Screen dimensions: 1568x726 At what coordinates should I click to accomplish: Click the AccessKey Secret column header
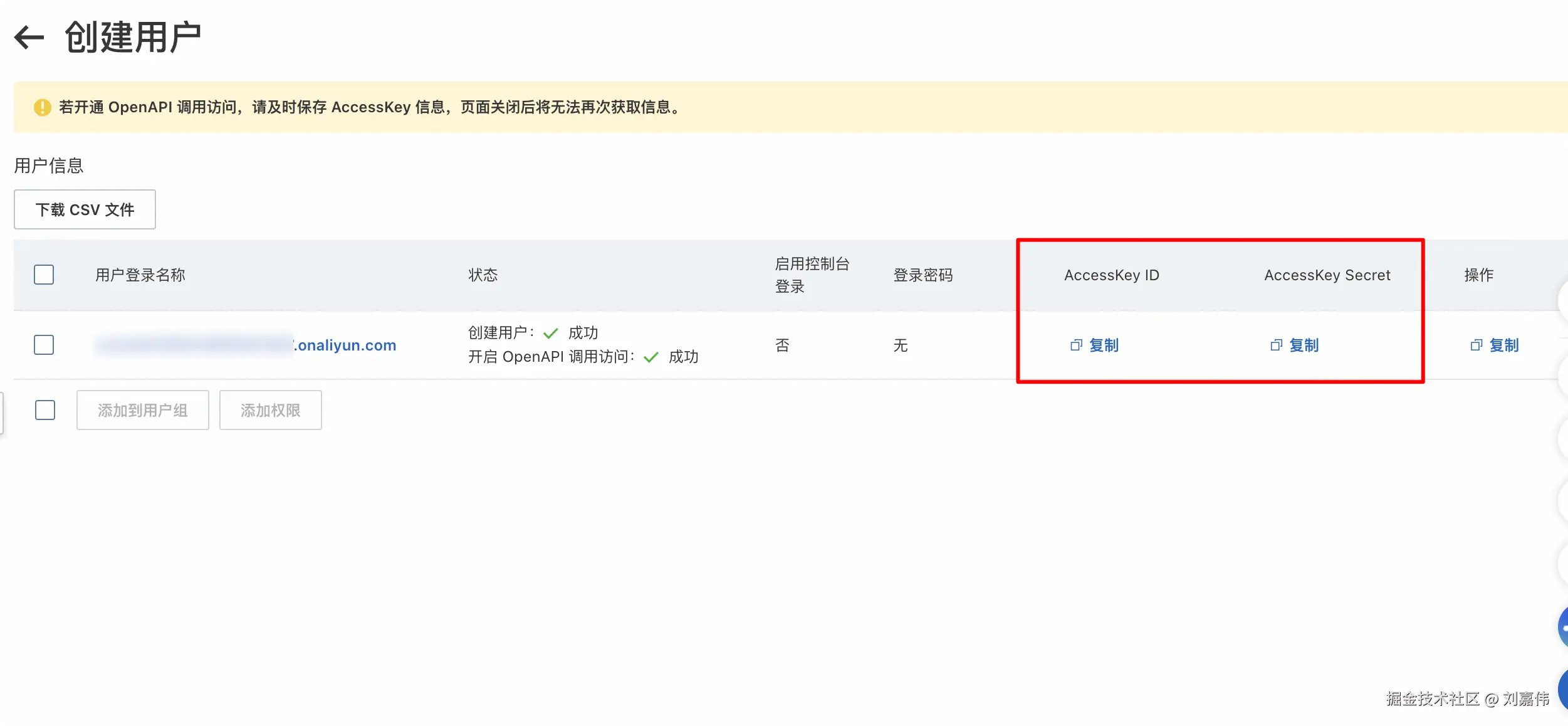pos(1327,275)
